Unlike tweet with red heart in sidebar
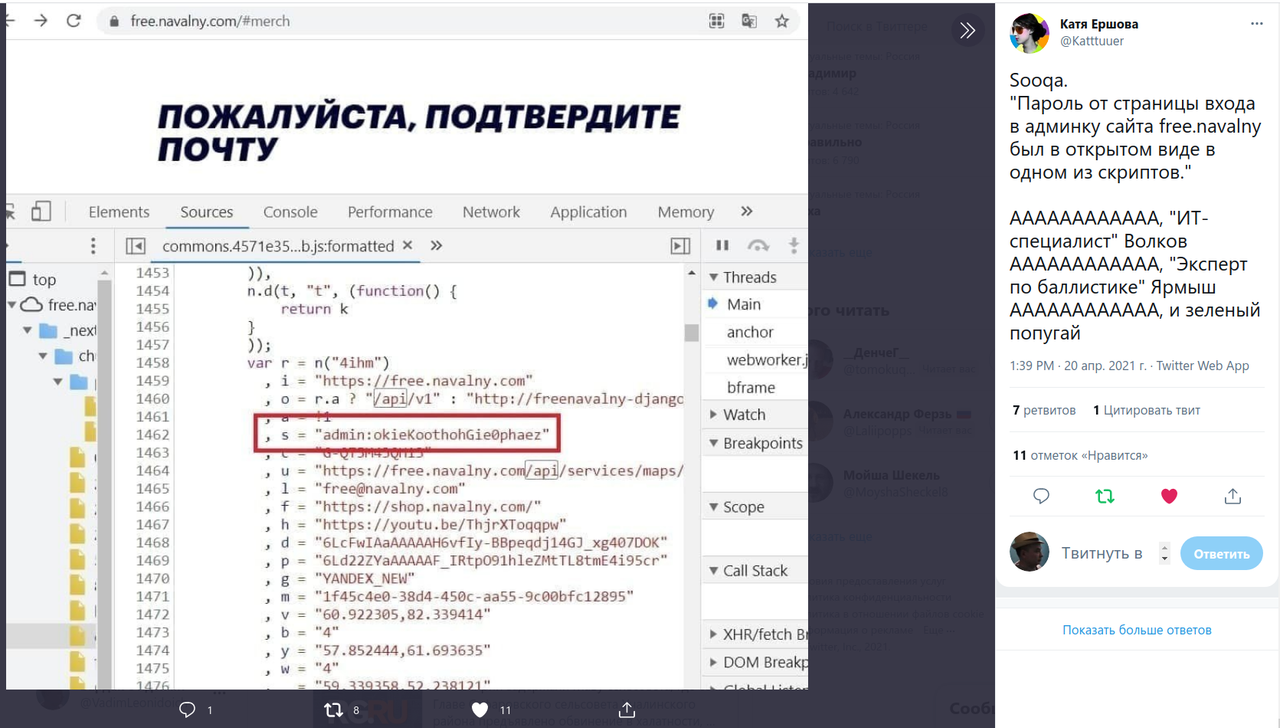 1169,496
